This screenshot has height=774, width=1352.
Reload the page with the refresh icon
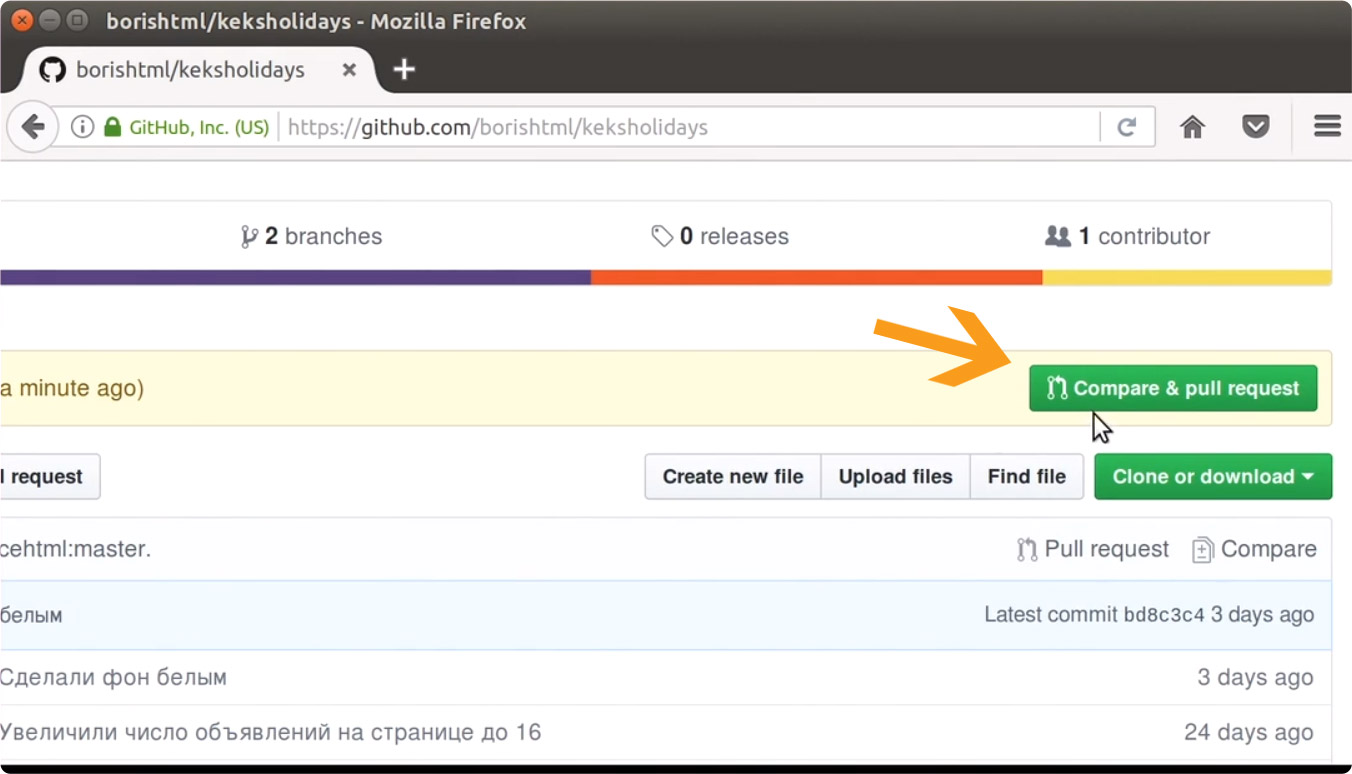(x=1127, y=127)
